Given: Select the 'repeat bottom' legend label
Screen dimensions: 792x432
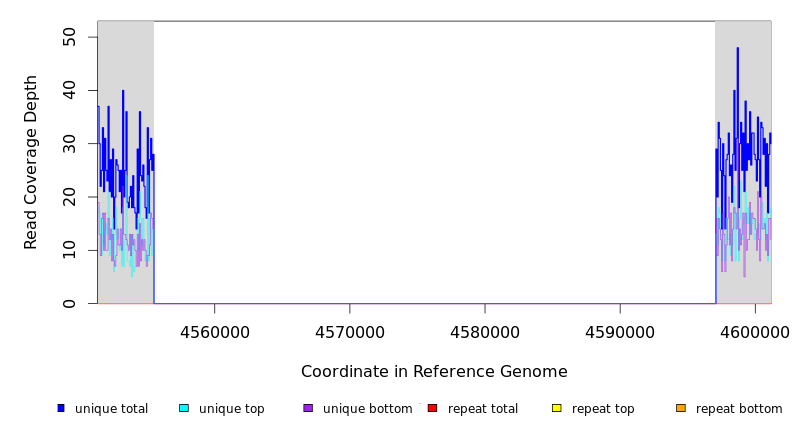Looking at the screenshot, I should (739, 409).
